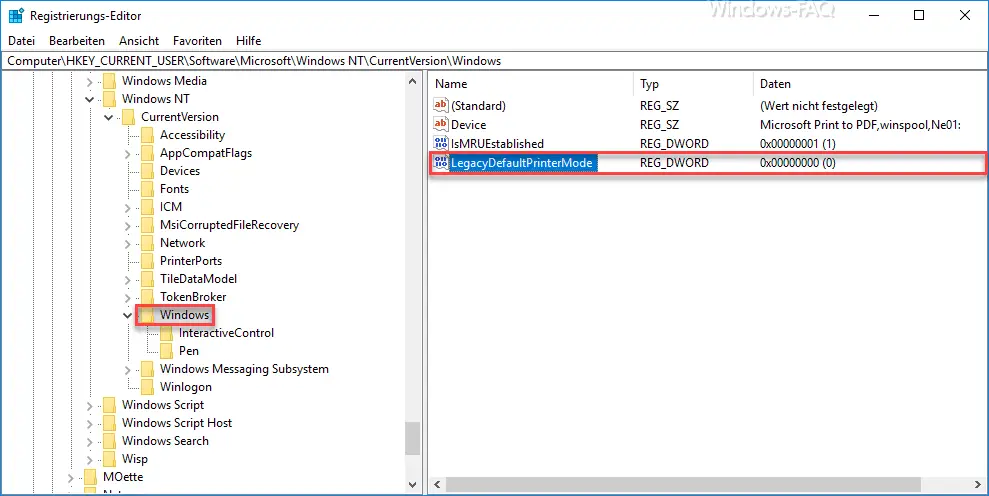989x496 pixels.
Task: Click the Windows Script Host folder icon
Action: pyautogui.click(x=109, y=423)
